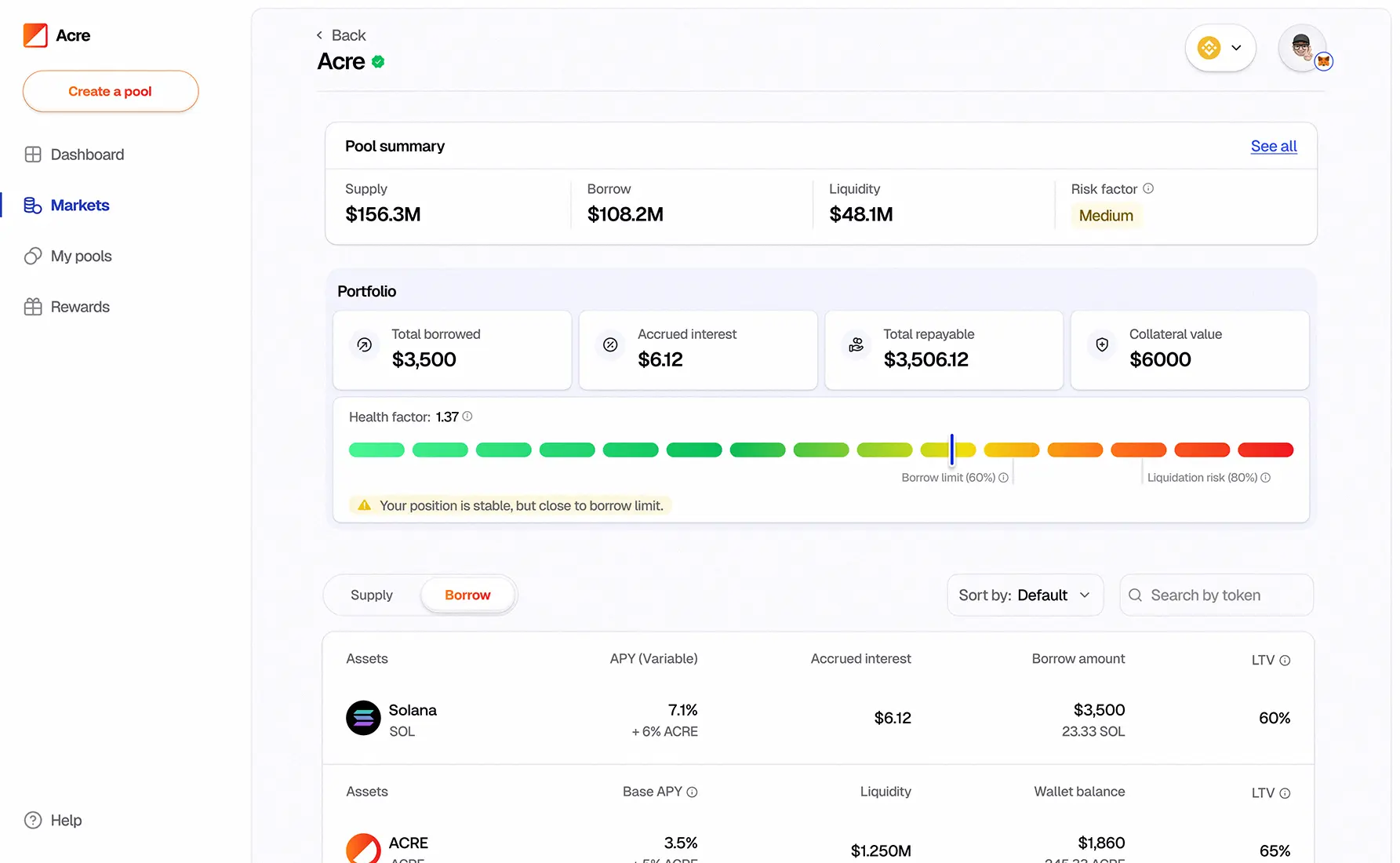Open the Sort by Default dropdown
The height and width of the screenshot is (863, 1400).
(1025, 595)
